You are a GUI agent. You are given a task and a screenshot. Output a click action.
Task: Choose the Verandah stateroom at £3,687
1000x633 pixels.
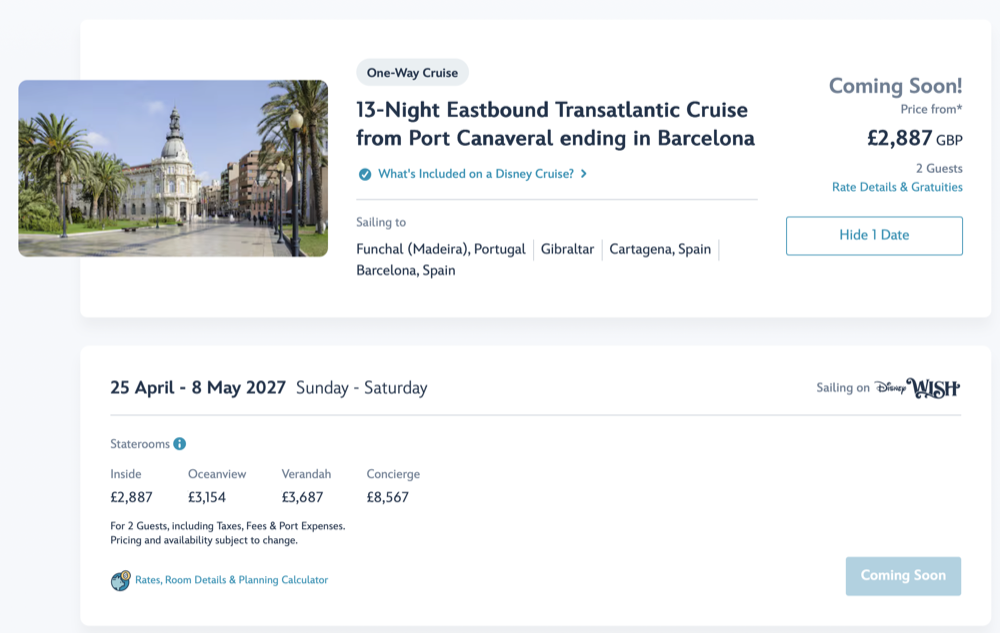(303, 497)
